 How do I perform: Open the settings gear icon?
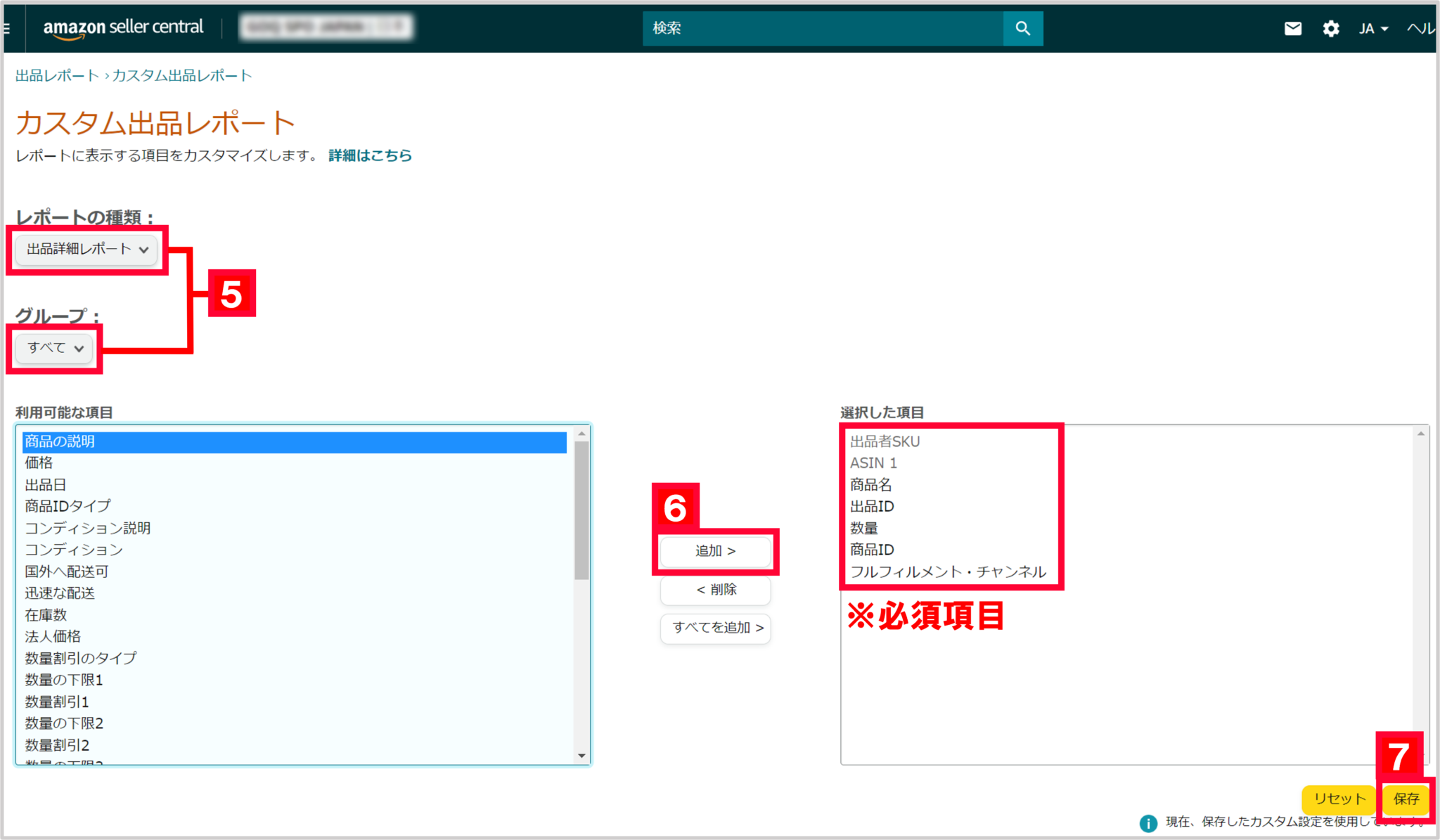[x=1330, y=28]
